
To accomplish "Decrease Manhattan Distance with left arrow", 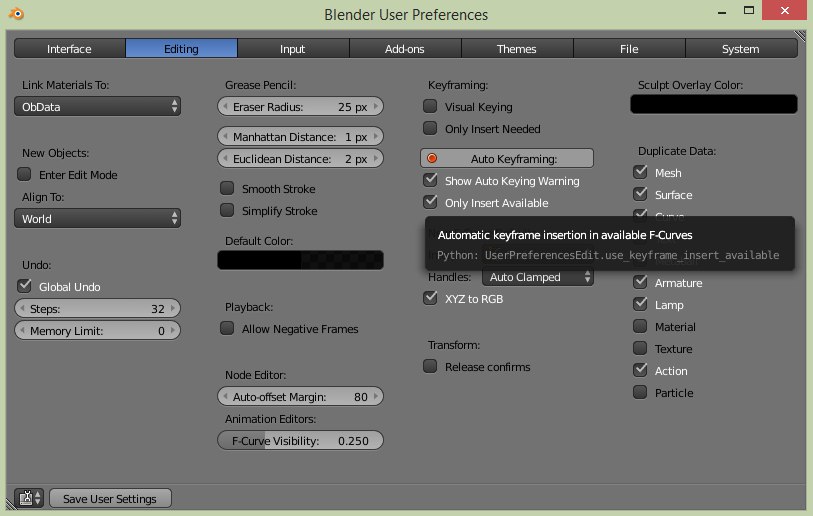I will pos(225,136).
